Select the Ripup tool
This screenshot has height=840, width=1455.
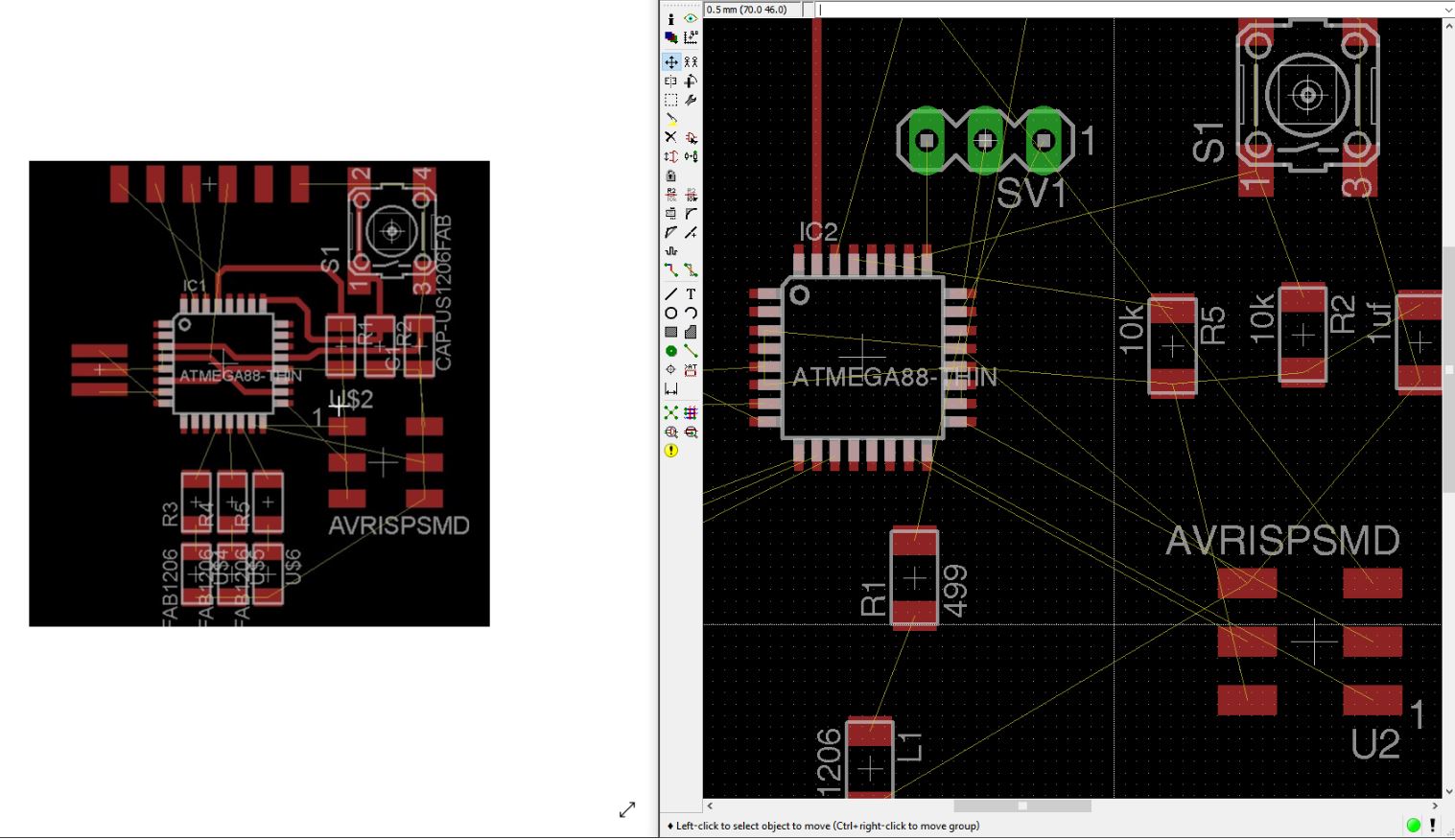coord(691,269)
